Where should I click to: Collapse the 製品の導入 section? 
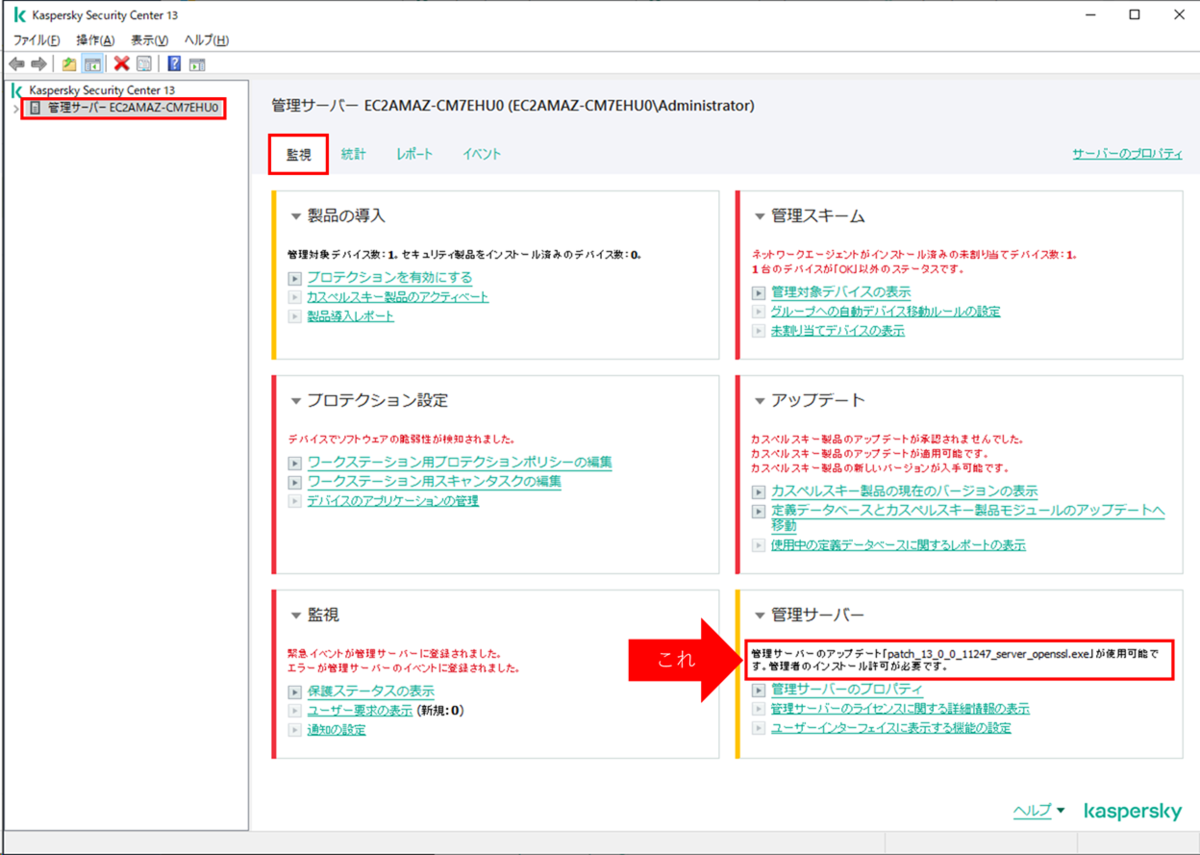[x=296, y=217]
